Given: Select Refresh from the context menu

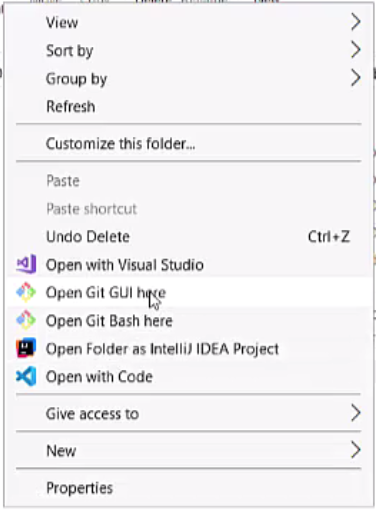Looking at the screenshot, I should coord(189,106).
